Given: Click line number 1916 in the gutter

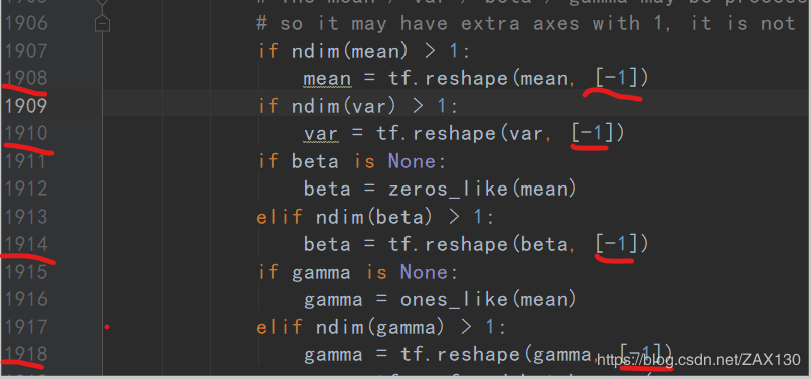Looking at the screenshot, I should coord(26,299).
